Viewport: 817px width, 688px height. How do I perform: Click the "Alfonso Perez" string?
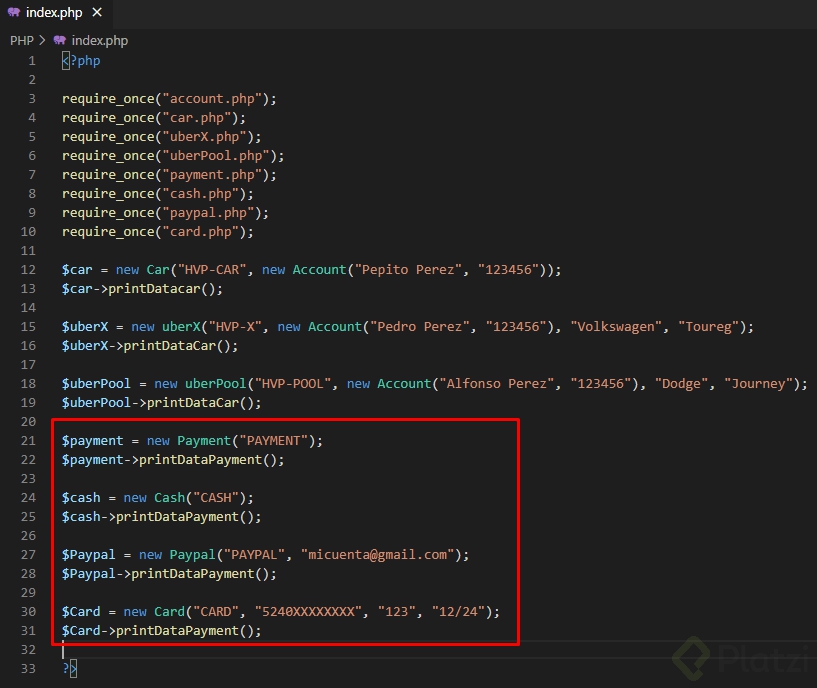coord(497,384)
